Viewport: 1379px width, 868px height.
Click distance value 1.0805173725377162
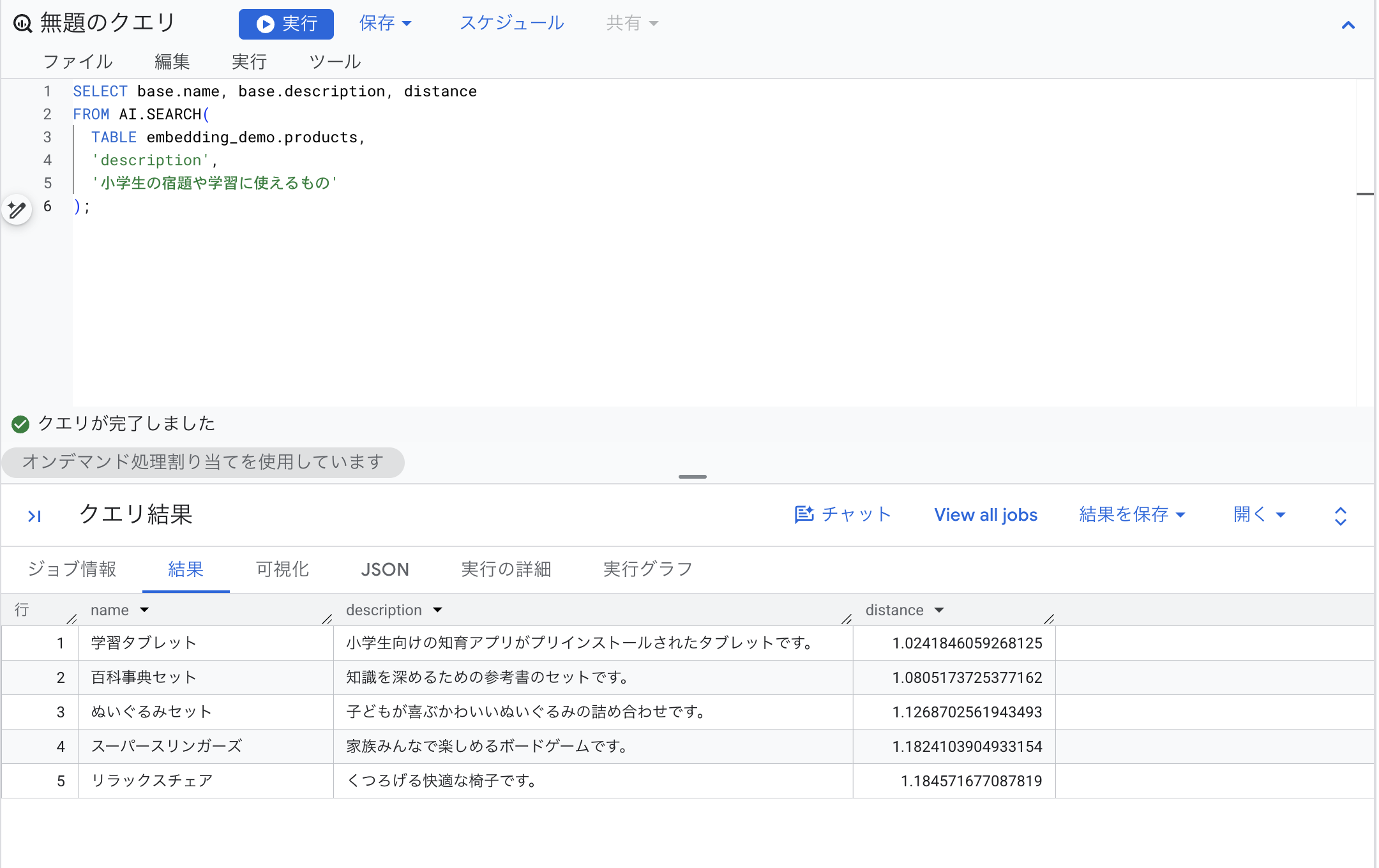967,678
